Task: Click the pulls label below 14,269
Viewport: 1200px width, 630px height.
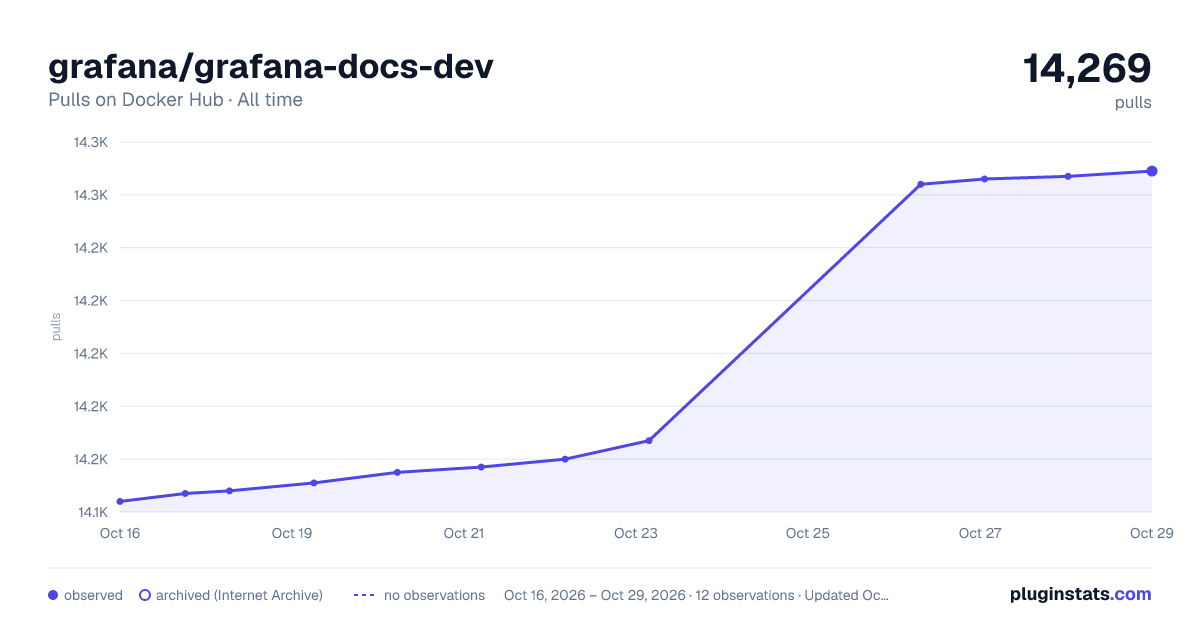Action: (1133, 103)
